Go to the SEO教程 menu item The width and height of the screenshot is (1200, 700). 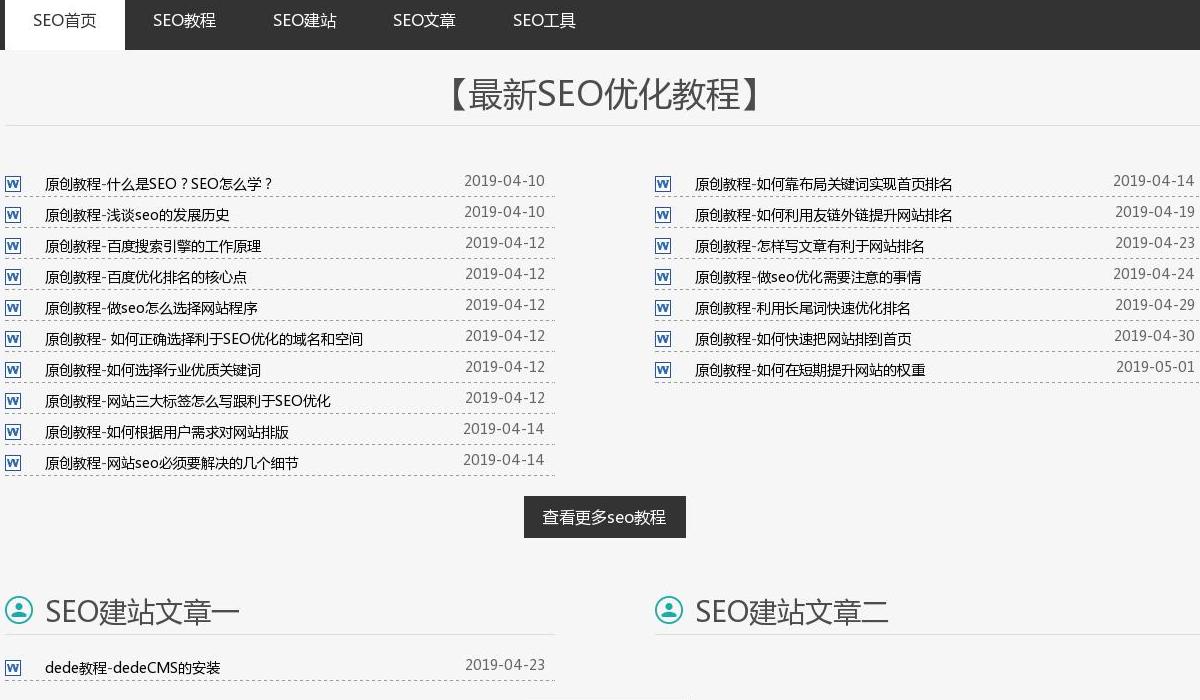185,21
